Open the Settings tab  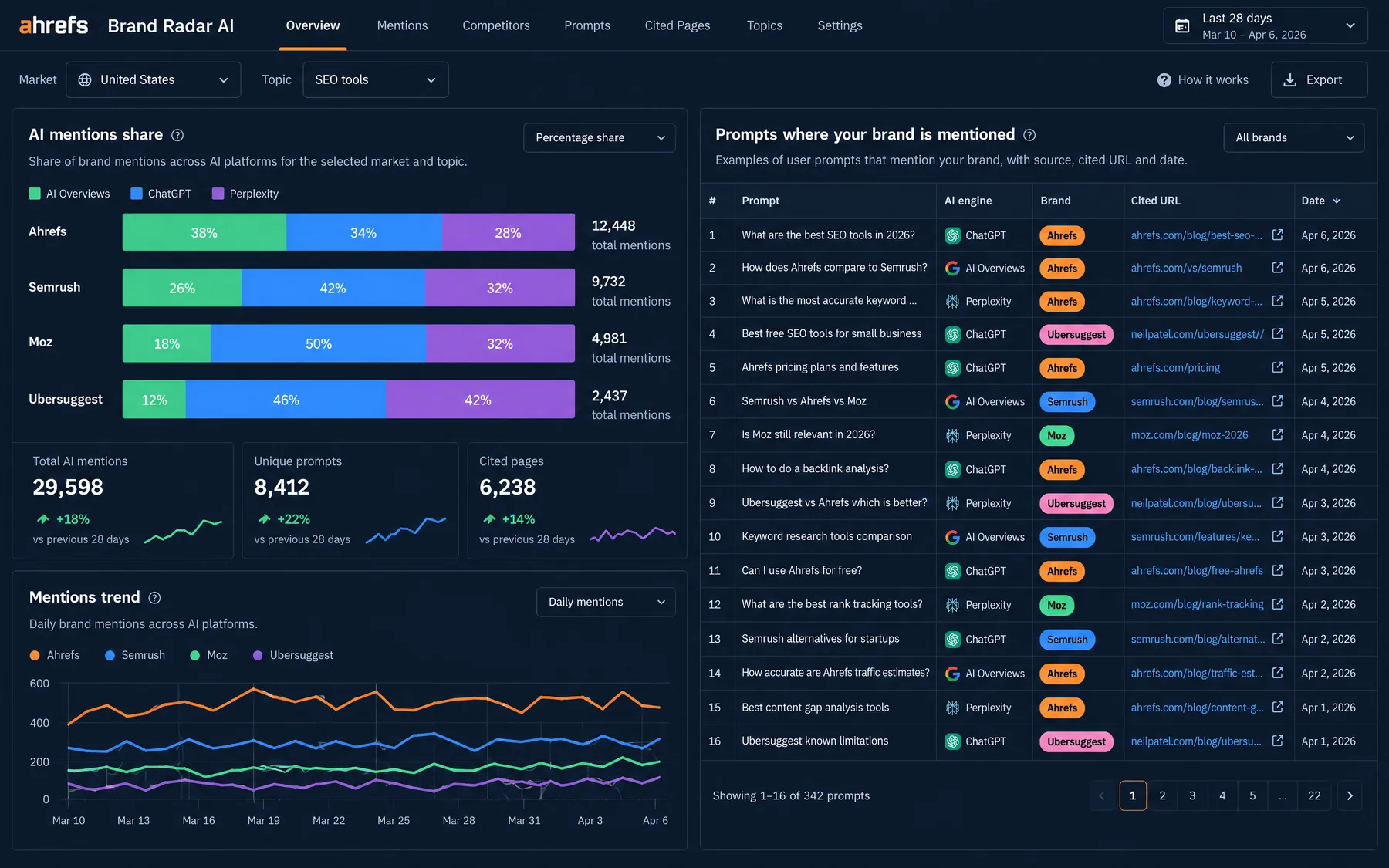[x=840, y=25]
